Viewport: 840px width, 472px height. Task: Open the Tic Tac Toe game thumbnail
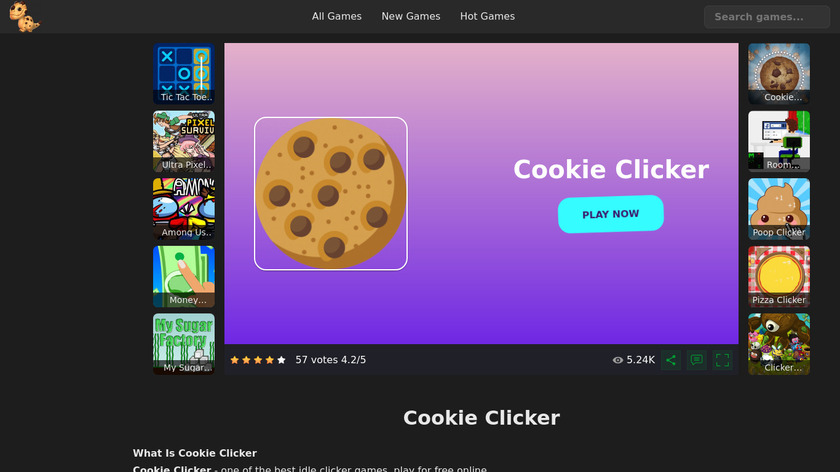click(x=184, y=73)
